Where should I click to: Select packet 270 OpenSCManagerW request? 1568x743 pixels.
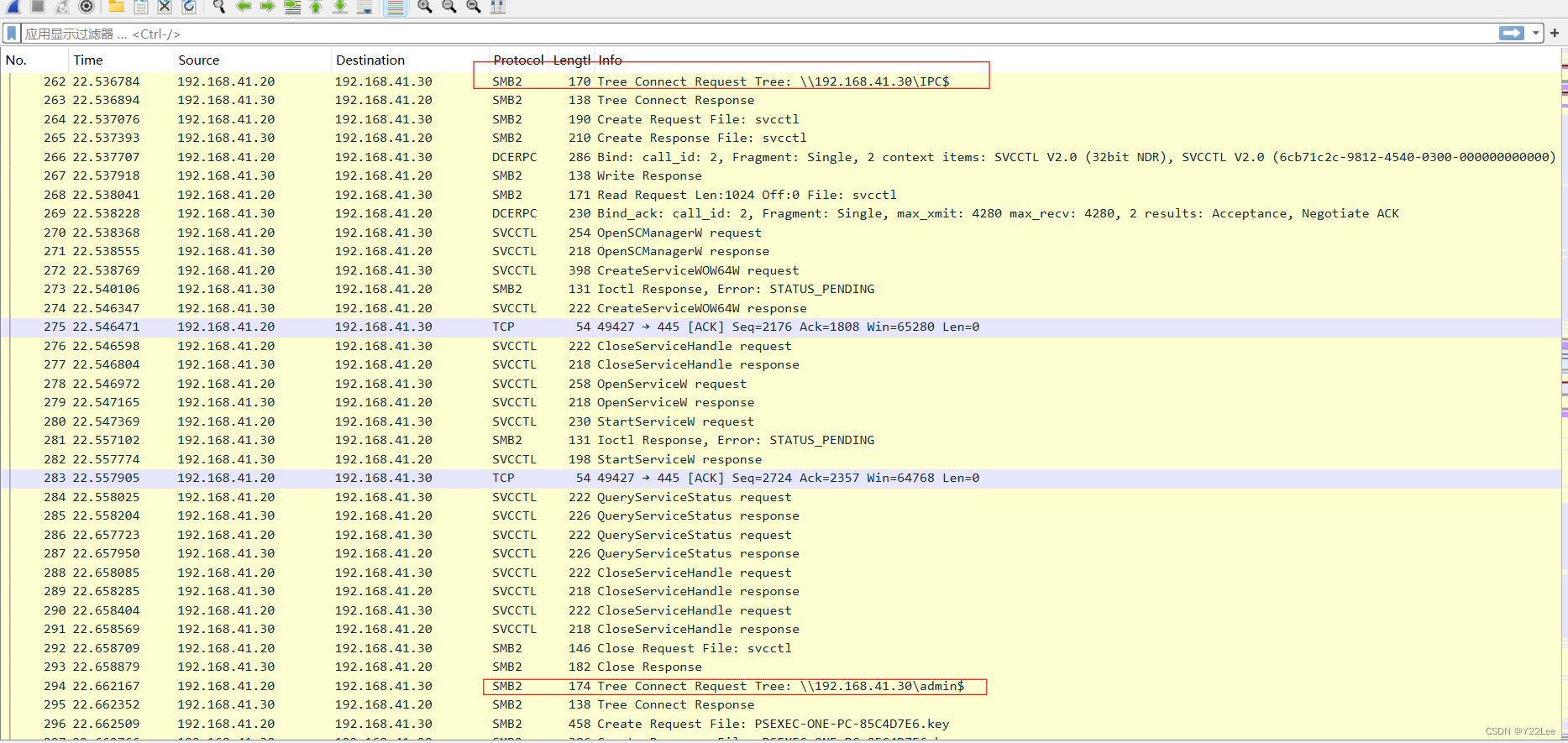coord(781,233)
